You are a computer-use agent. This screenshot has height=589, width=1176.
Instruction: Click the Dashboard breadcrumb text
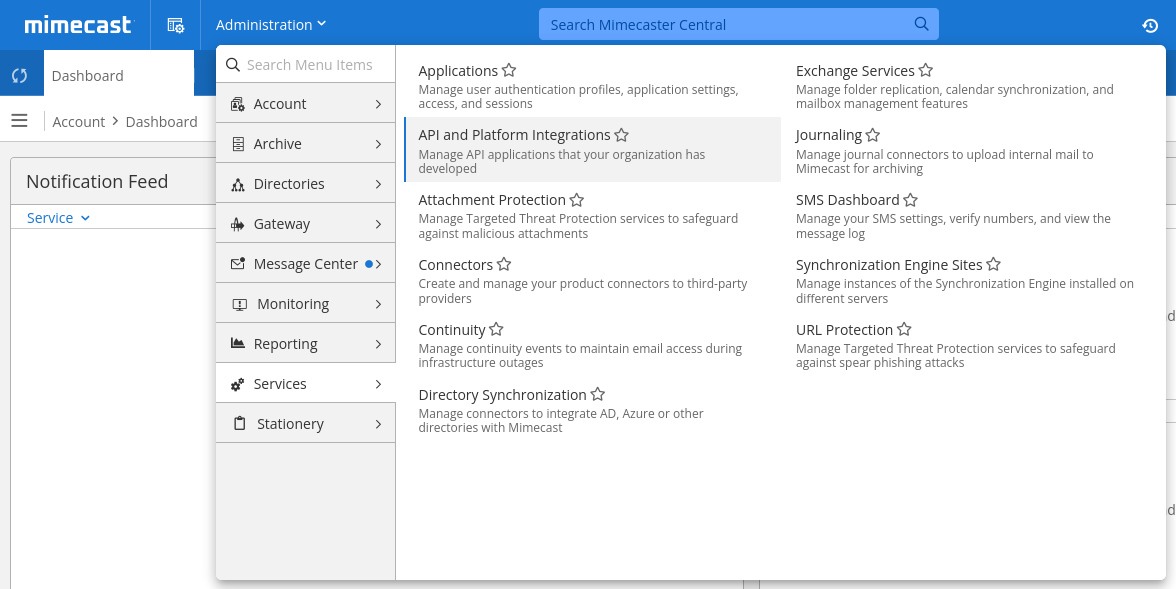click(x=161, y=122)
